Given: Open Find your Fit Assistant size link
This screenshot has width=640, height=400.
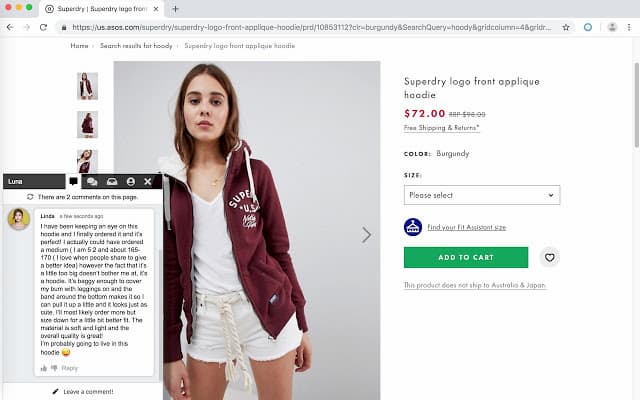Looking at the screenshot, I should (467, 227).
